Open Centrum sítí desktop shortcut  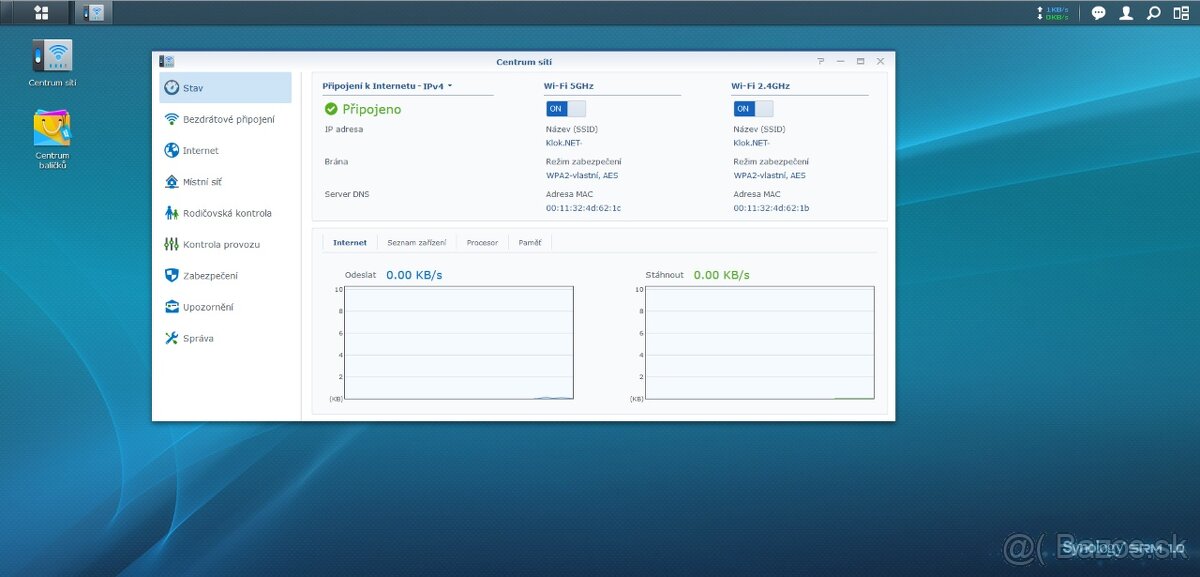coord(52,63)
